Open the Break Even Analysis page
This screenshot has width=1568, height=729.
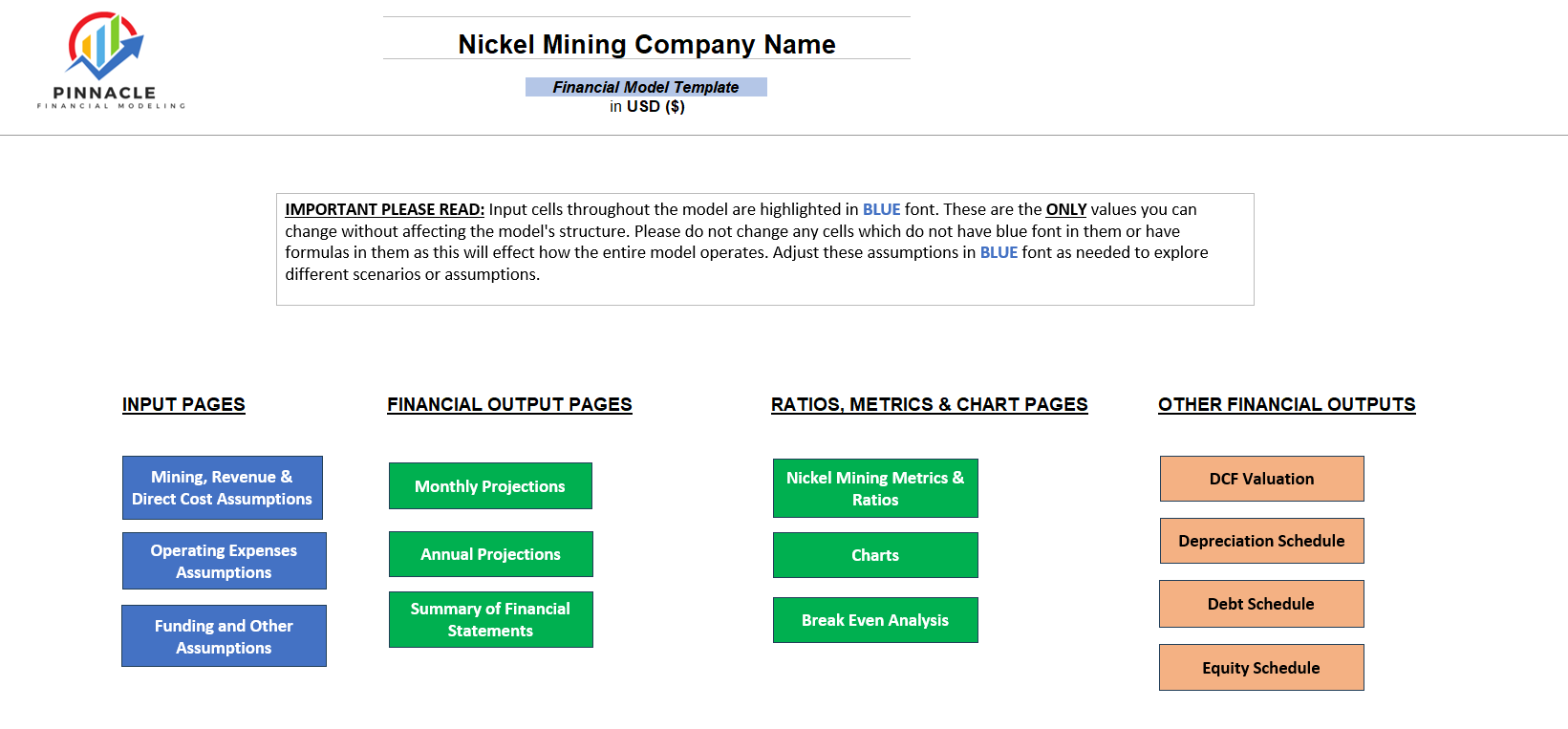[x=875, y=620]
